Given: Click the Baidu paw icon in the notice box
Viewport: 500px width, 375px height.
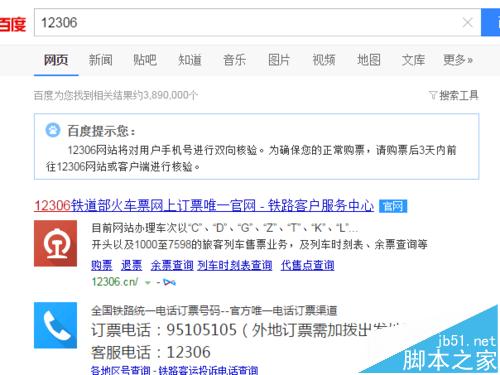Looking at the screenshot, I should [53, 130].
